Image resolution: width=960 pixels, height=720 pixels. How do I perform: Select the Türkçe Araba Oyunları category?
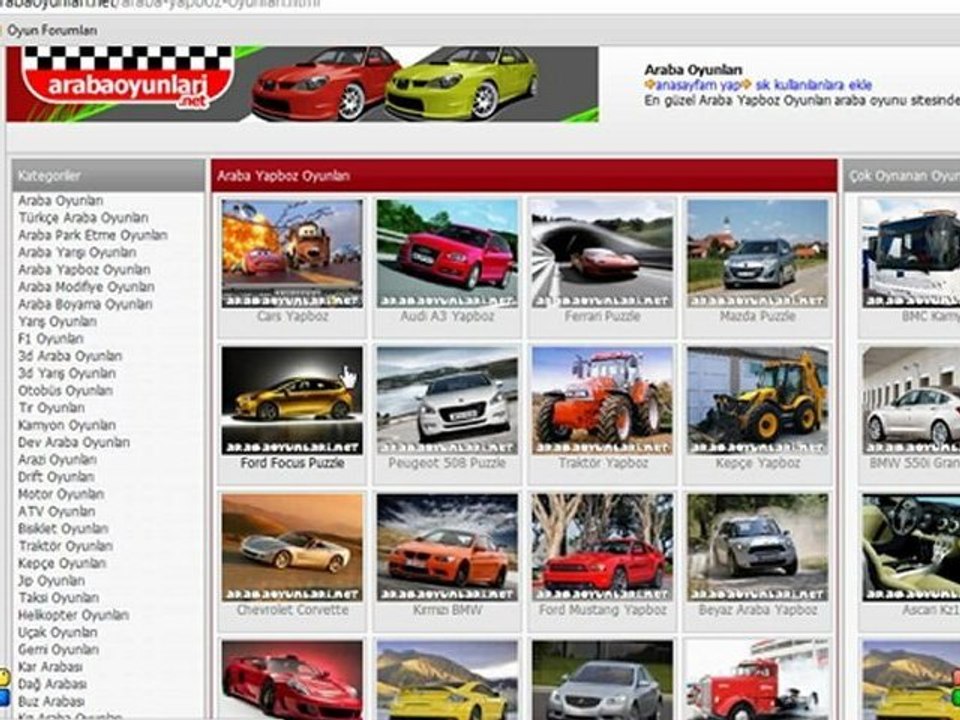(x=83, y=218)
